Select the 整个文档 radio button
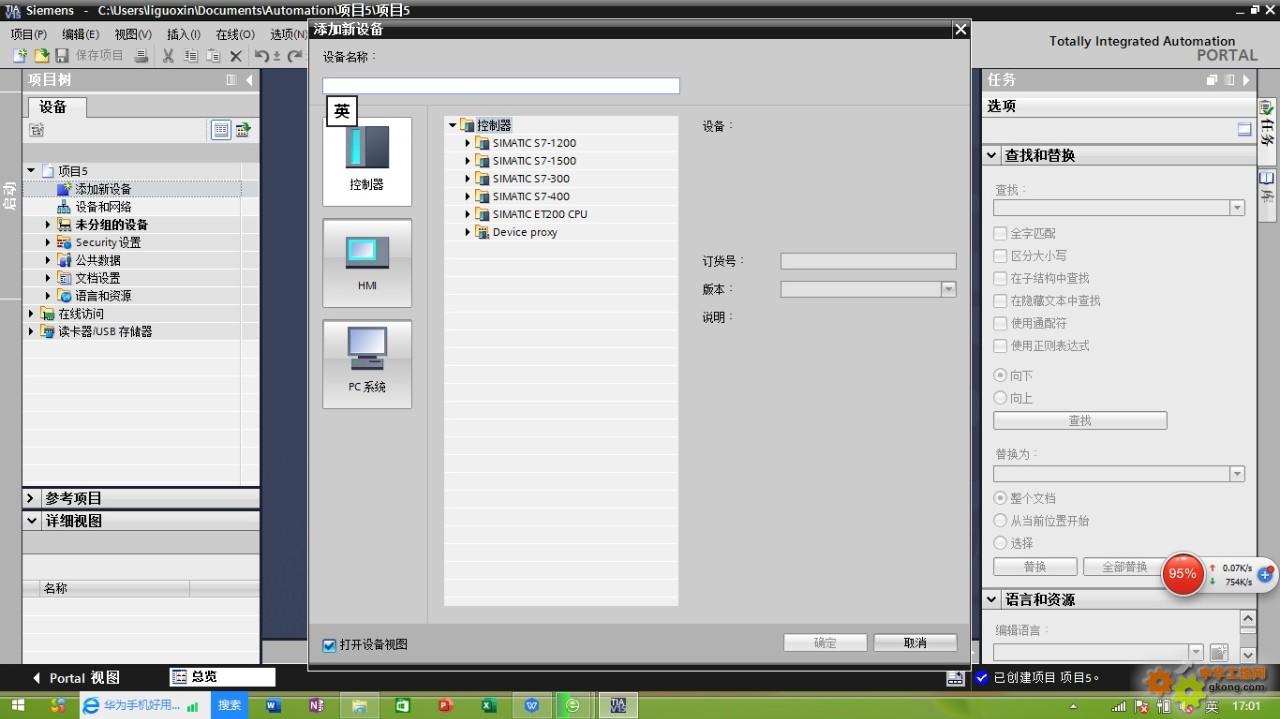The image size is (1280, 719). 1000,498
